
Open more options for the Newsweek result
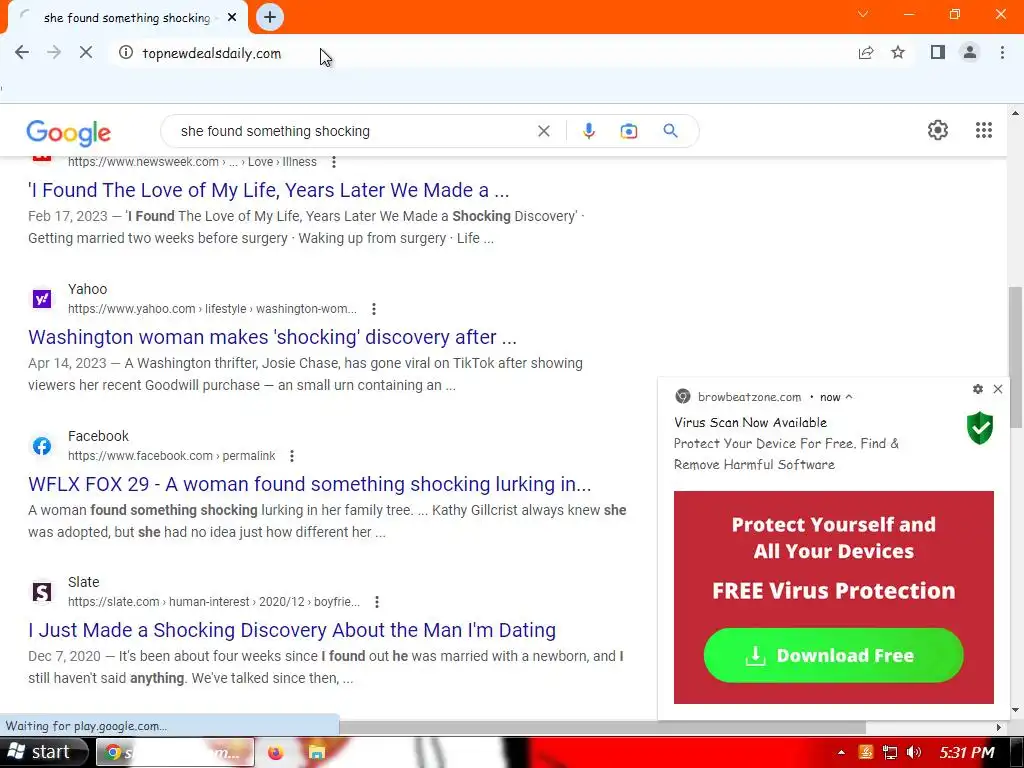tap(334, 162)
